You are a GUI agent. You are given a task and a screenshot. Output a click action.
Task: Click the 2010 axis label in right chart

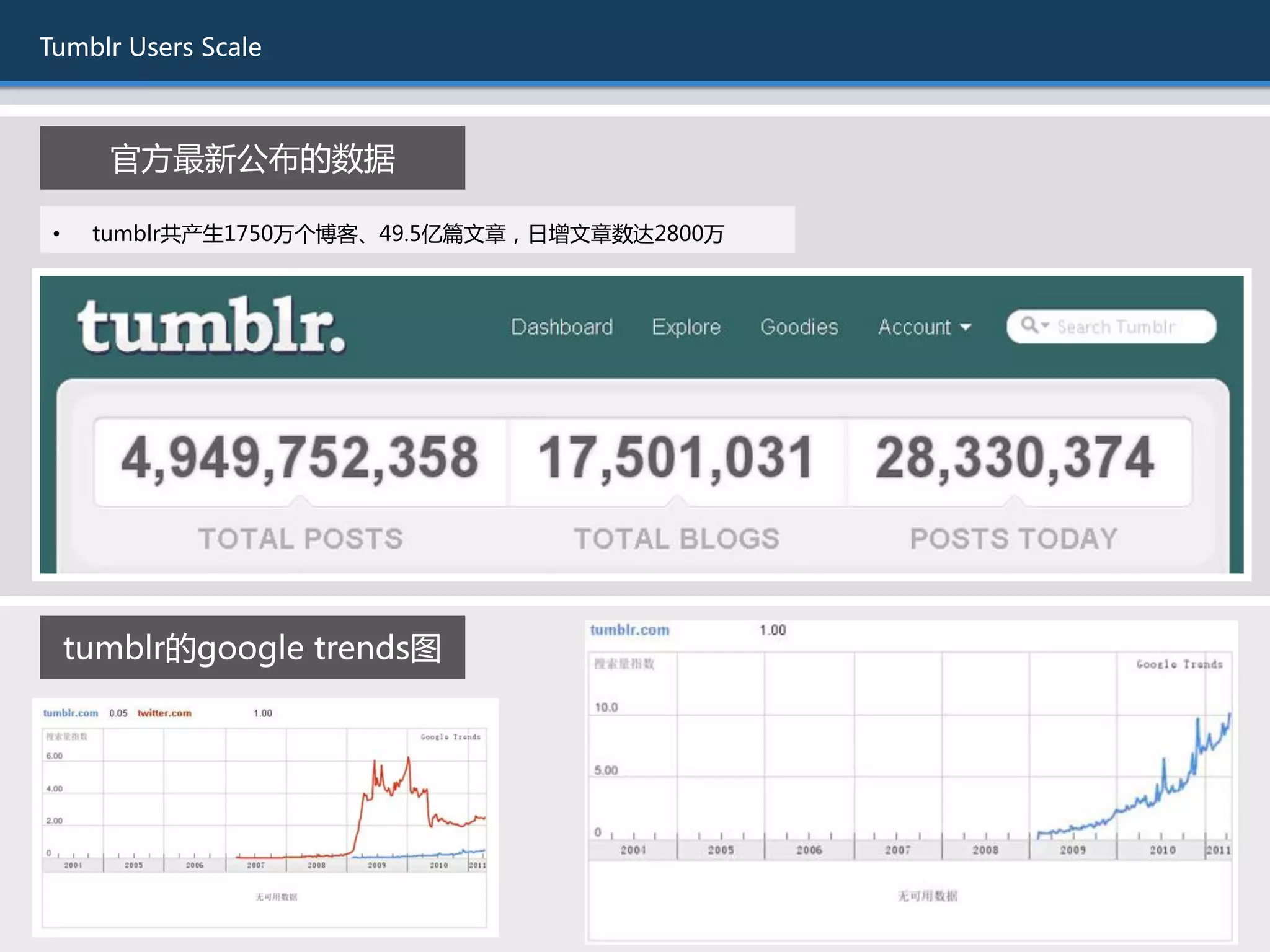click(1163, 850)
